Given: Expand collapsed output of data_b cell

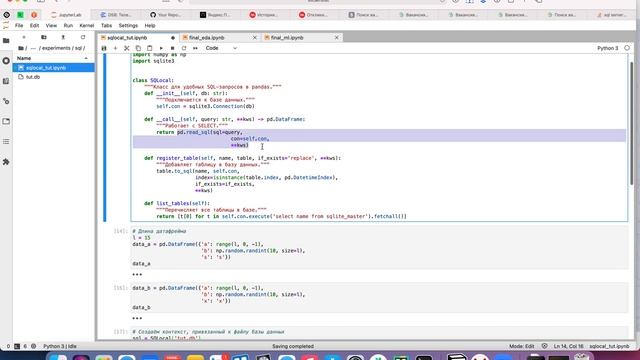Looking at the screenshot, I should click(x=137, y=318).
